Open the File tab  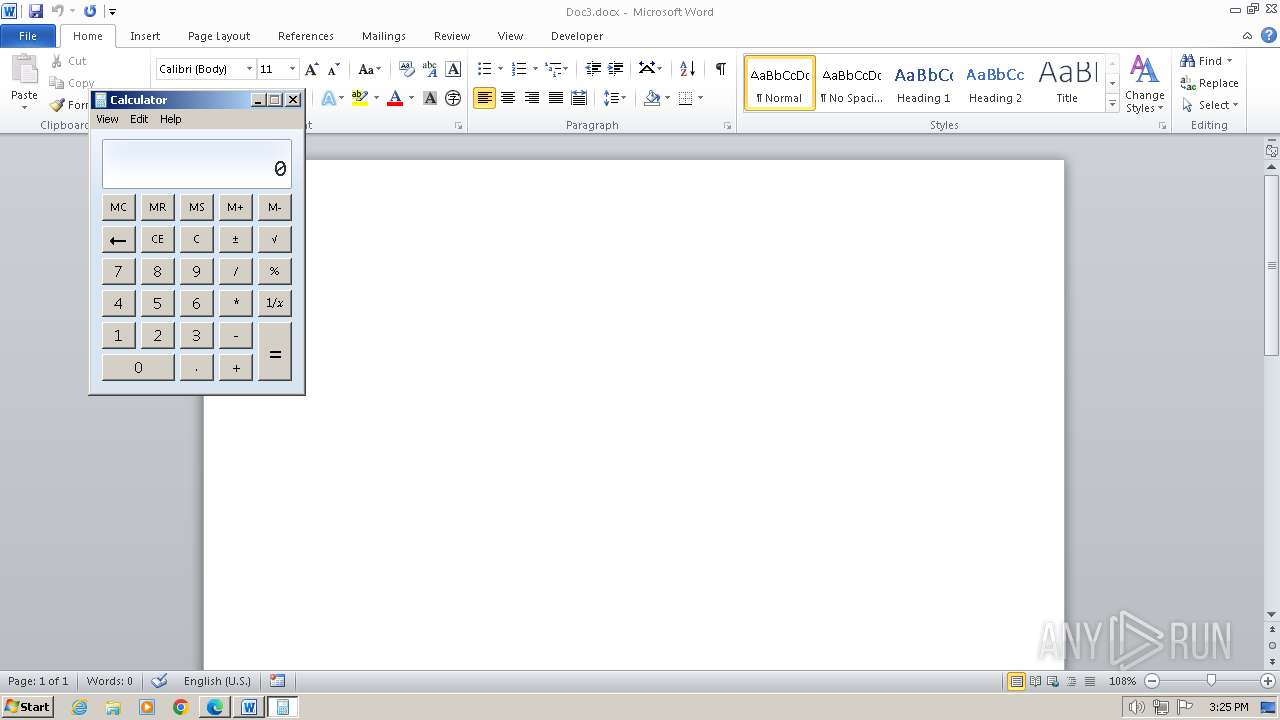pos(28,36)
